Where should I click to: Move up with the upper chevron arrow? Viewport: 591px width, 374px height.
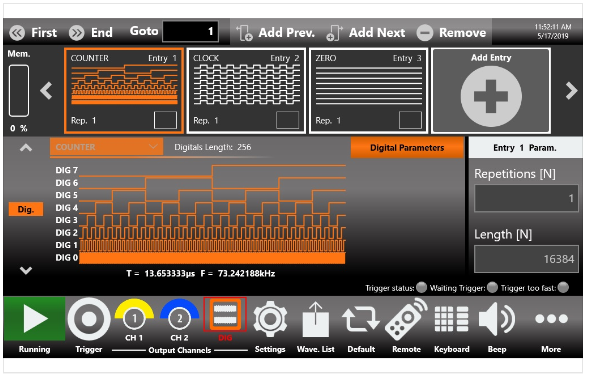tap(26, 147)
